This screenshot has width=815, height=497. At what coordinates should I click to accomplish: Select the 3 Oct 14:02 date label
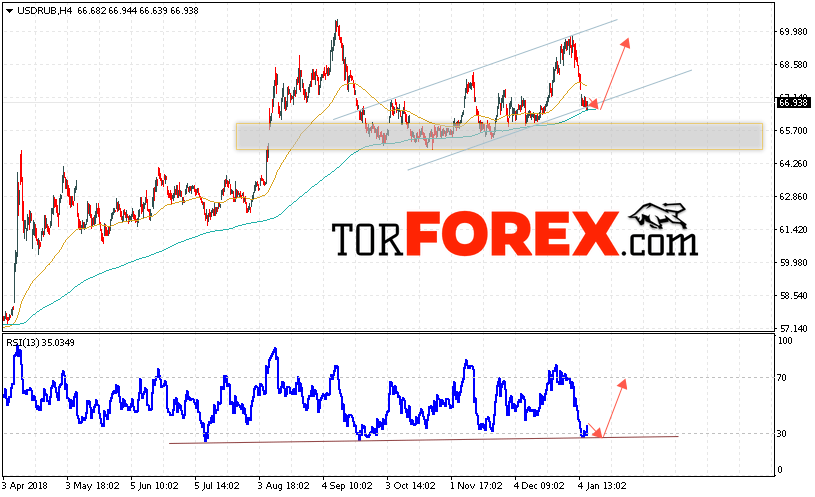[x=411, y=486]
